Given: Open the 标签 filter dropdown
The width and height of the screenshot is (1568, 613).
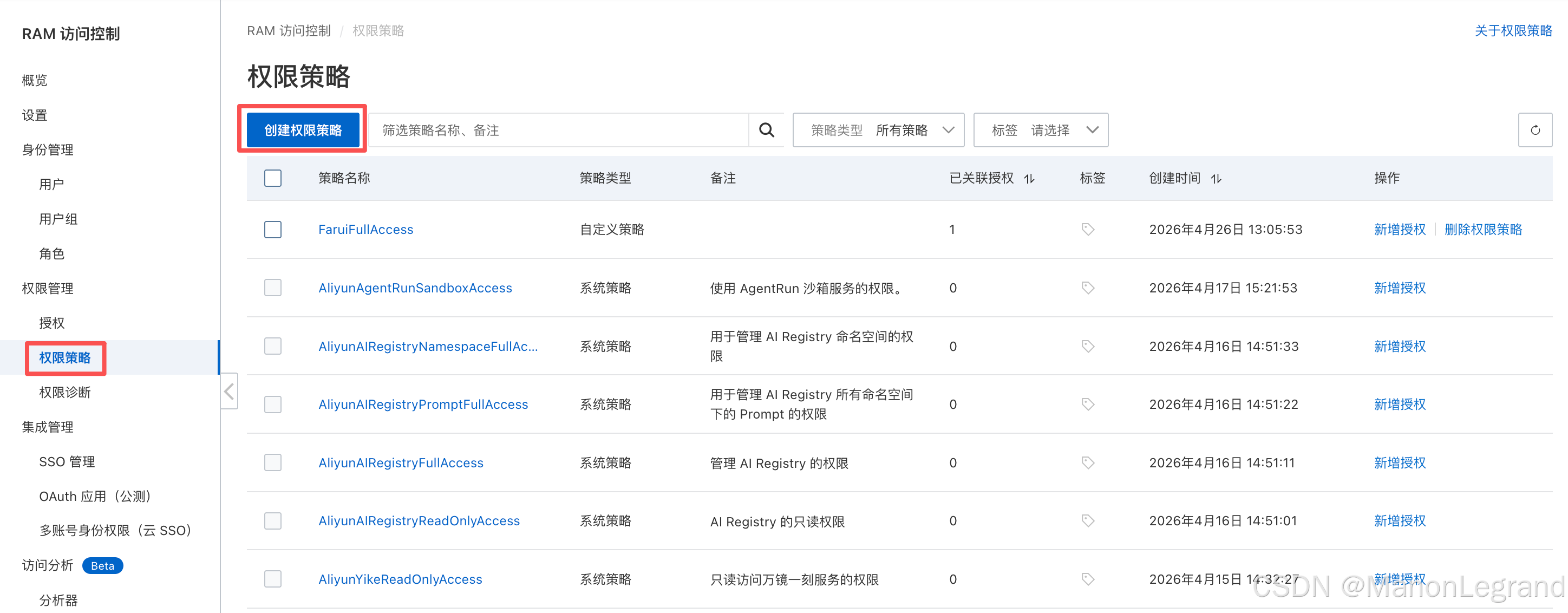Looking at the screenshot, I should (x=1040, y=129).
